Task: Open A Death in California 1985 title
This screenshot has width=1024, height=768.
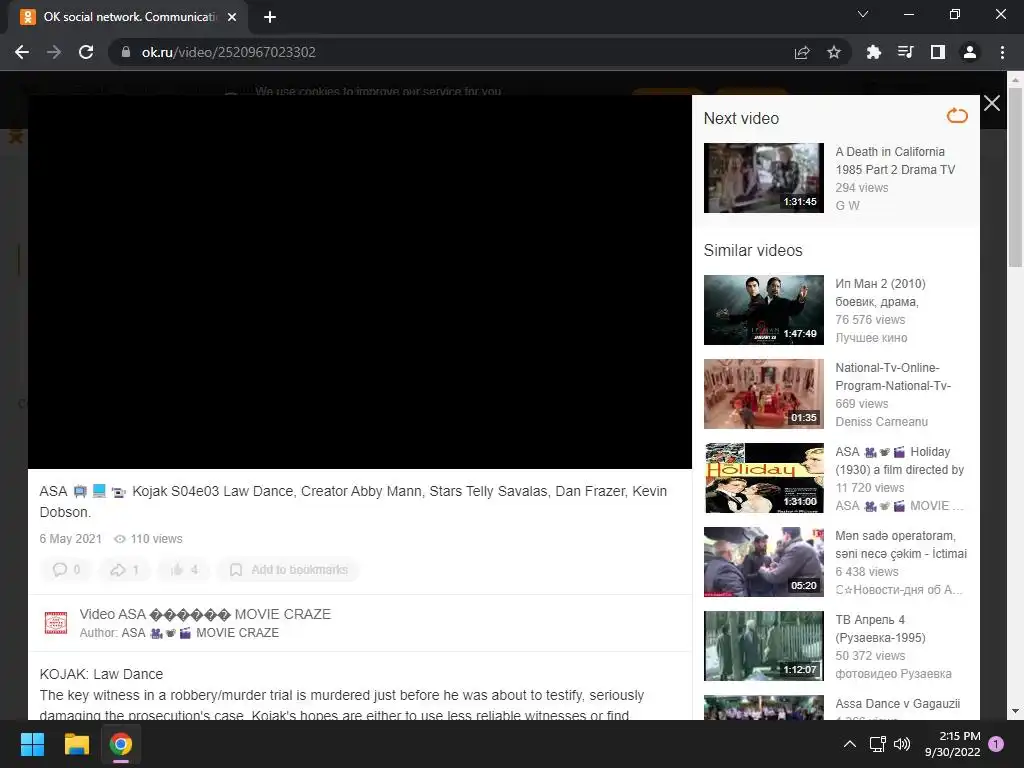Action: (x=895, y=161)
